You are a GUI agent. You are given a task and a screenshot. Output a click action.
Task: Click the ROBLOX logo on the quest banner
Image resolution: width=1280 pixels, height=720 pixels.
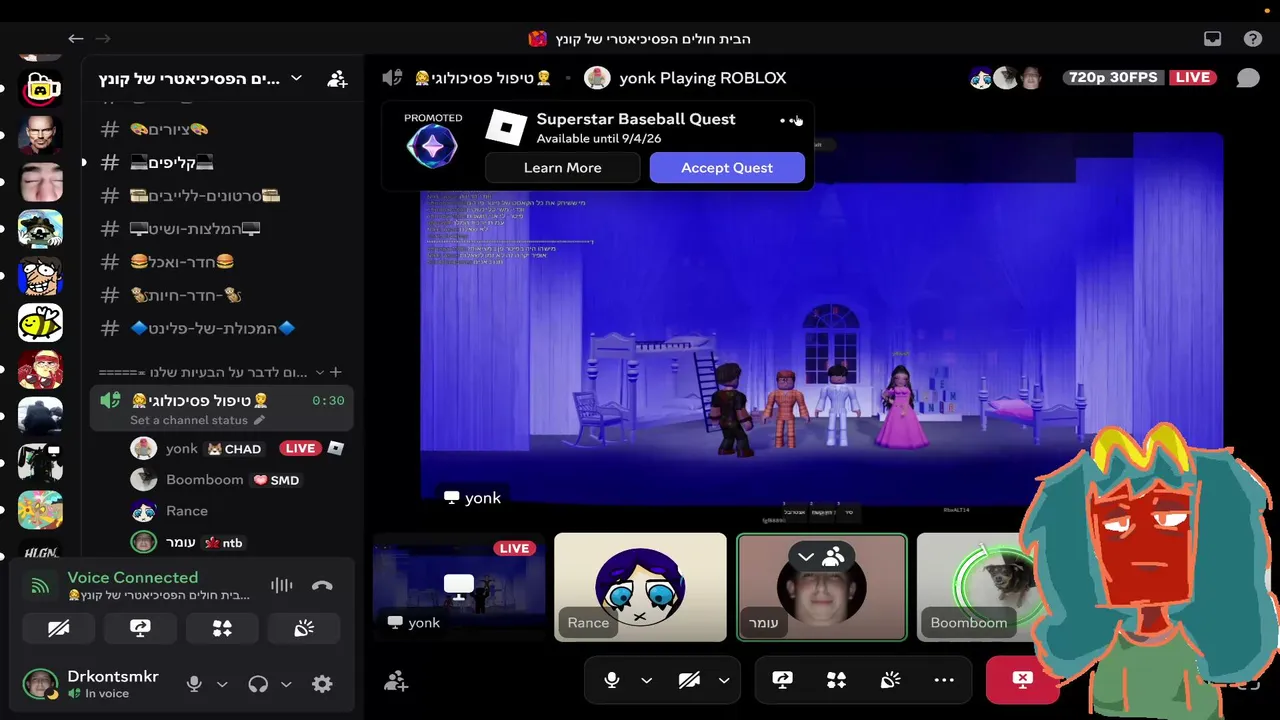point(506,128)
